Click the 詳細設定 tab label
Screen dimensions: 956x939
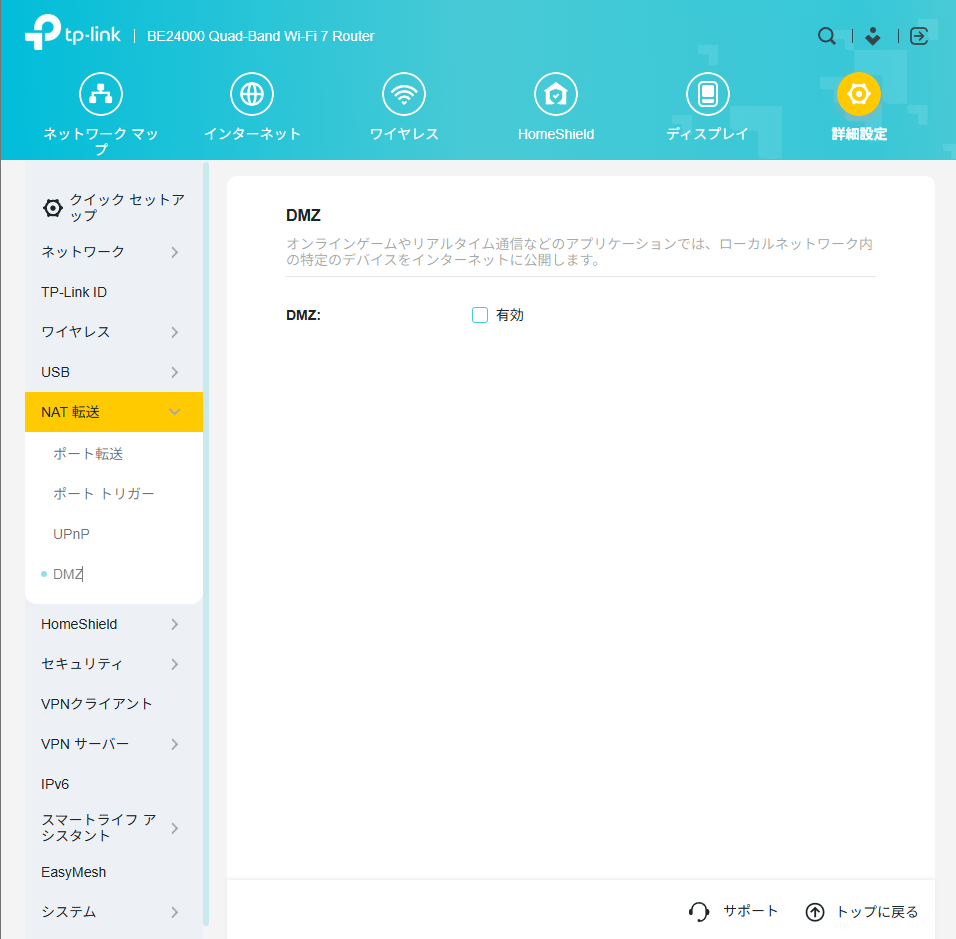coord(858,134)
